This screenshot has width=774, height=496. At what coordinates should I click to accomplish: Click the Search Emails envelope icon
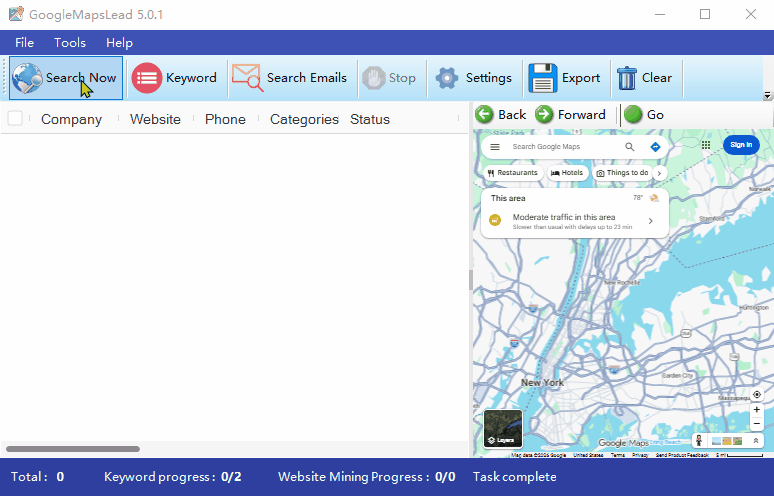[x=247, y=78]
